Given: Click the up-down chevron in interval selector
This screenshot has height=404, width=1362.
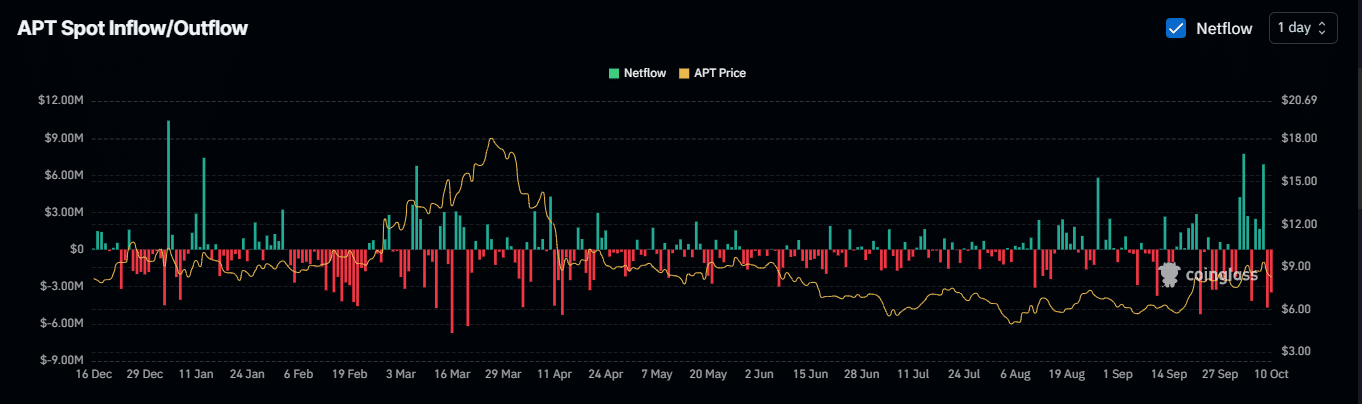Looking at the screenshot, I should coord(1323,28).
